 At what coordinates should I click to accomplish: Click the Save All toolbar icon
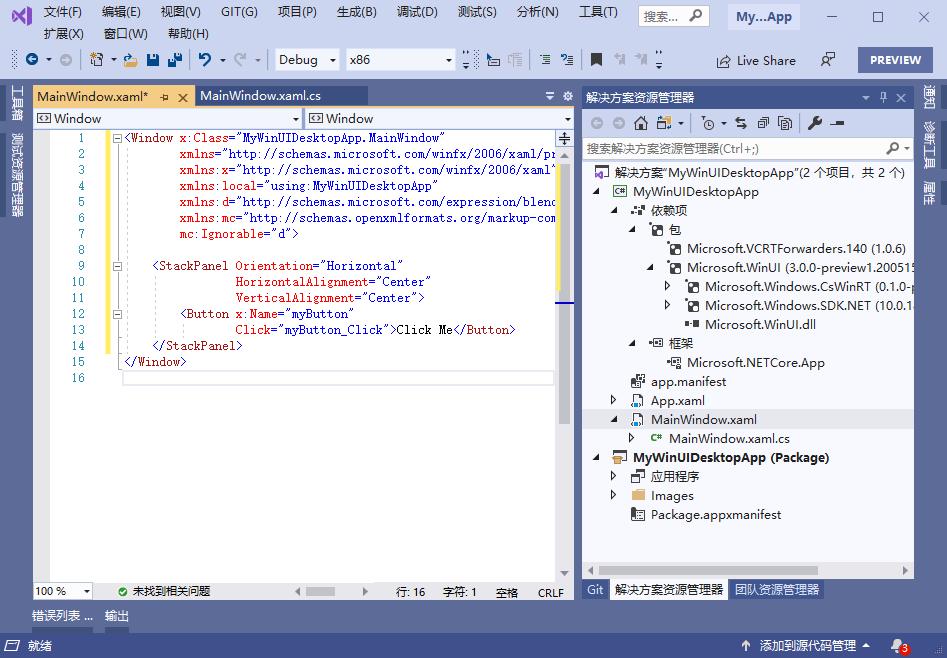click(x=174, y=60)
